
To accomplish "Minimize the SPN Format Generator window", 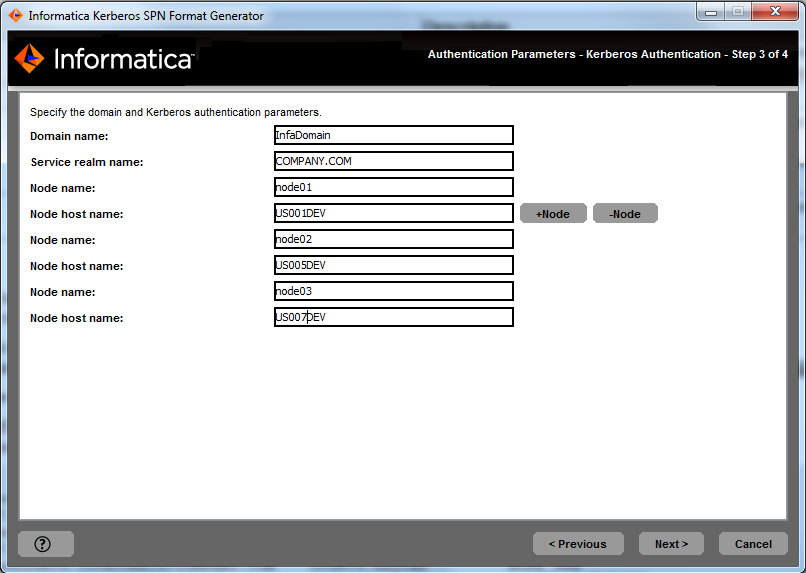I will coord(710,12).
